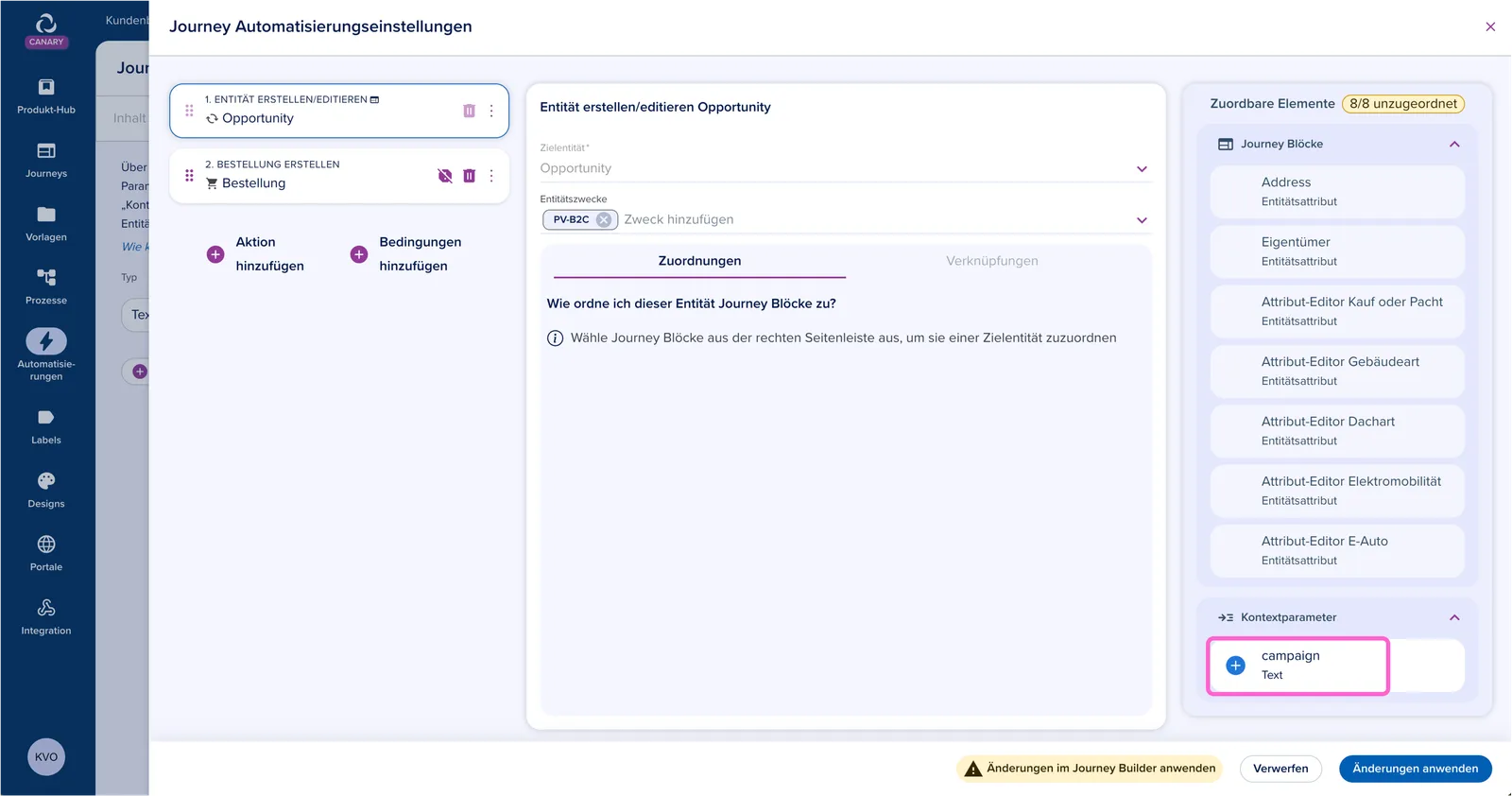Select Attribut-Editor Elektromobilität block
The height and width of the screenshot is (796, 1512).
(x=1337, y=491)
